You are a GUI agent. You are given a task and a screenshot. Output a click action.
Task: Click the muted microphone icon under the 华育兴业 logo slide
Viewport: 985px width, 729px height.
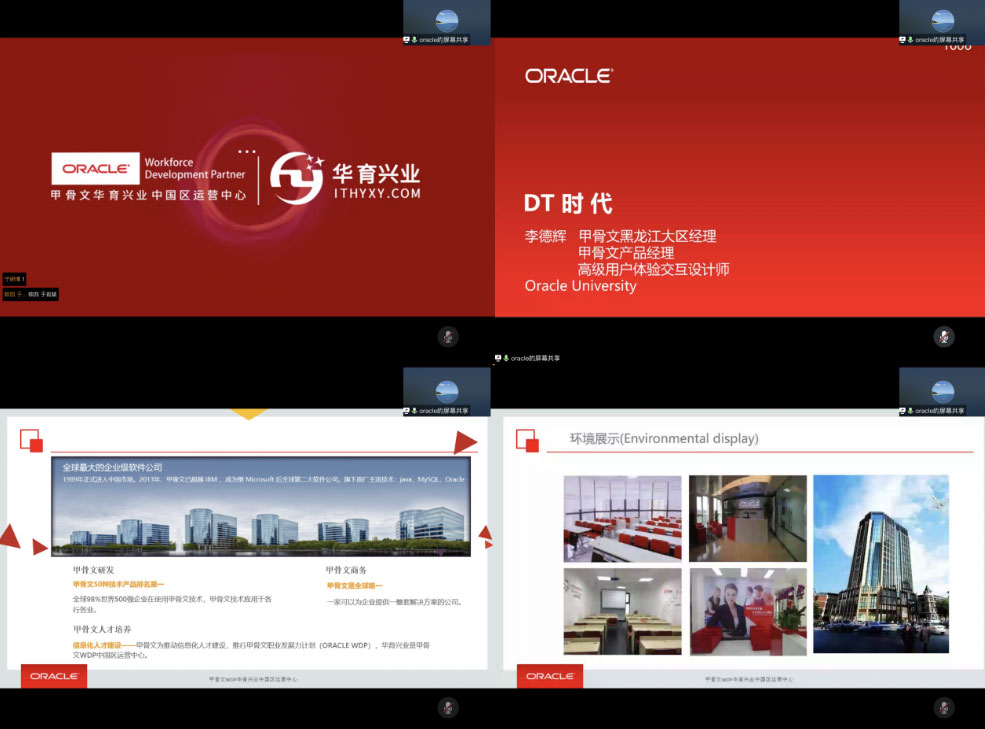(448, 337)
